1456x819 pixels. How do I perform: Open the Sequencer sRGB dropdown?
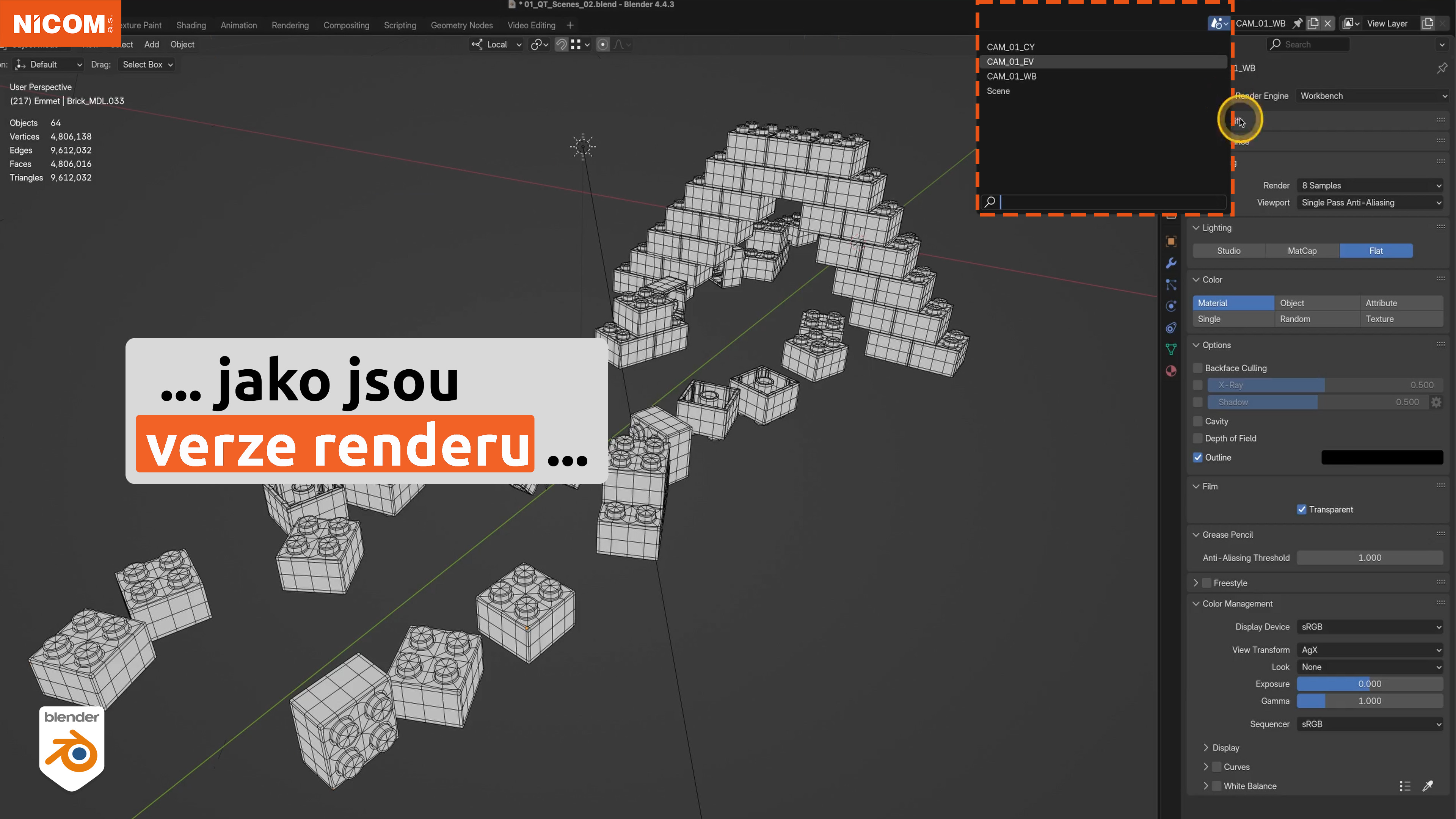tap(1370, 724)
